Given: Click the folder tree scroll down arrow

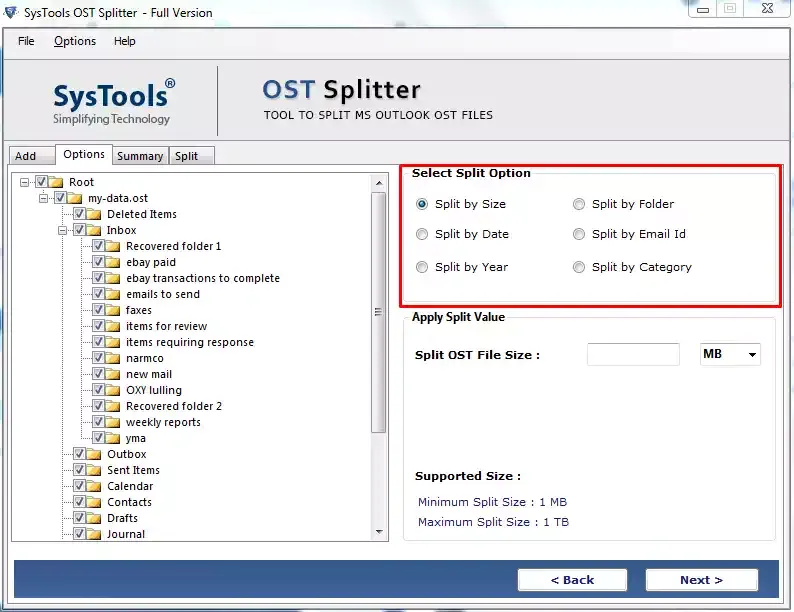Looking at the screenshot, I should coord(379,532).
